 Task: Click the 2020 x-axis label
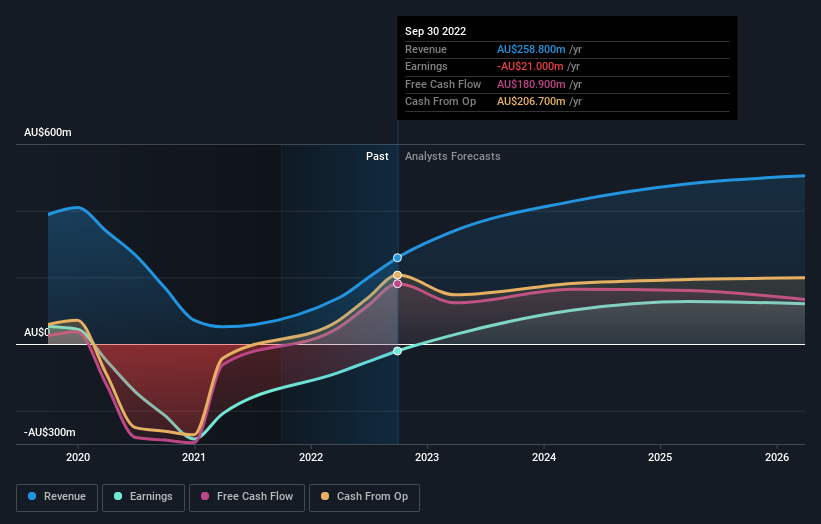coord(78,457)
